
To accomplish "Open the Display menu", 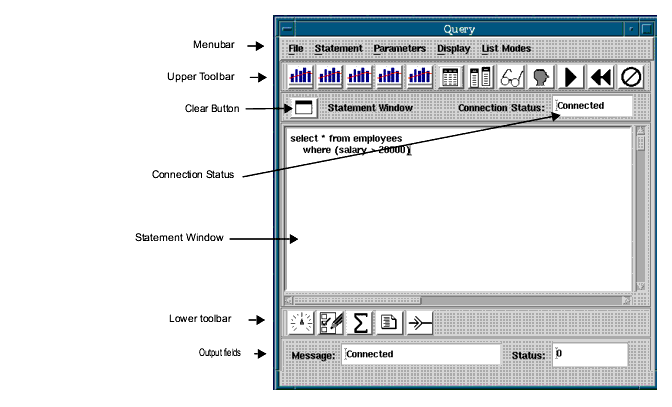I will (453, 48).
